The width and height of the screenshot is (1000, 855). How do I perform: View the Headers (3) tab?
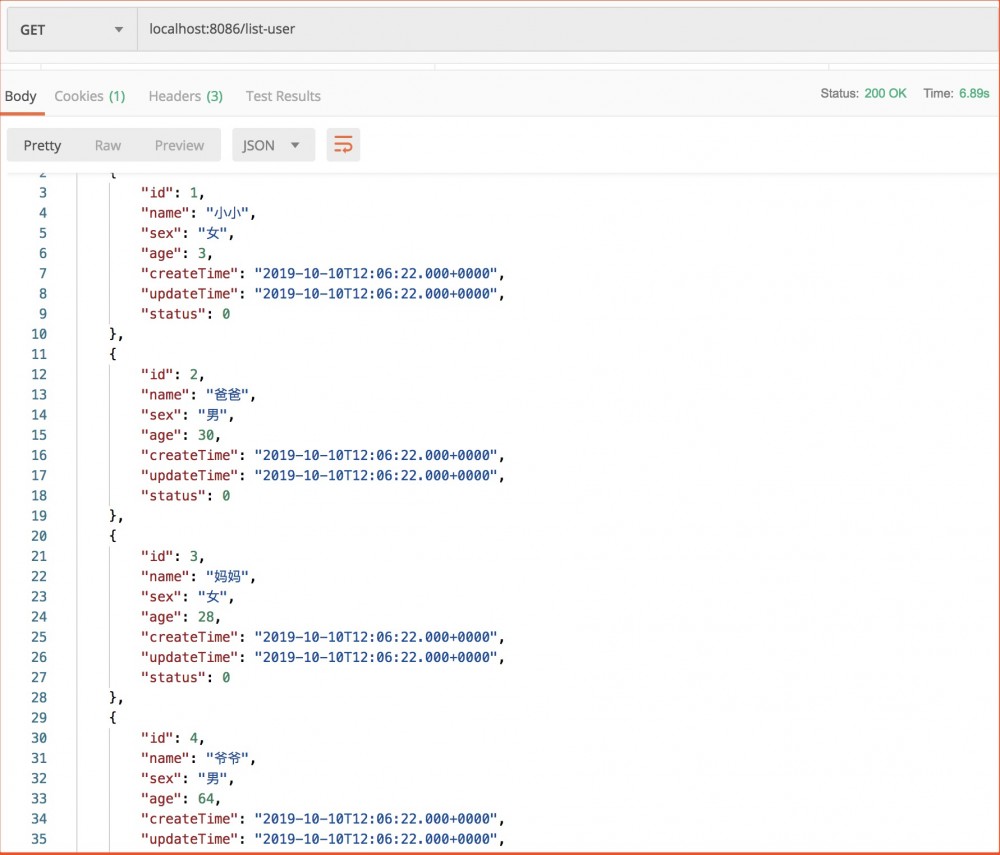pos(184,96)
